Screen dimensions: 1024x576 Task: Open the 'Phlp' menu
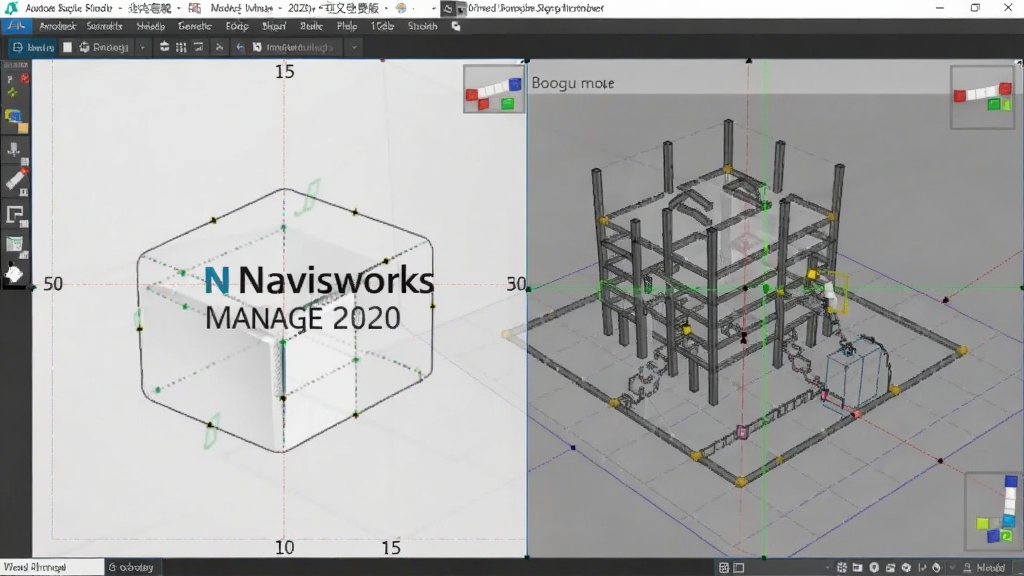tap(347, 26)
